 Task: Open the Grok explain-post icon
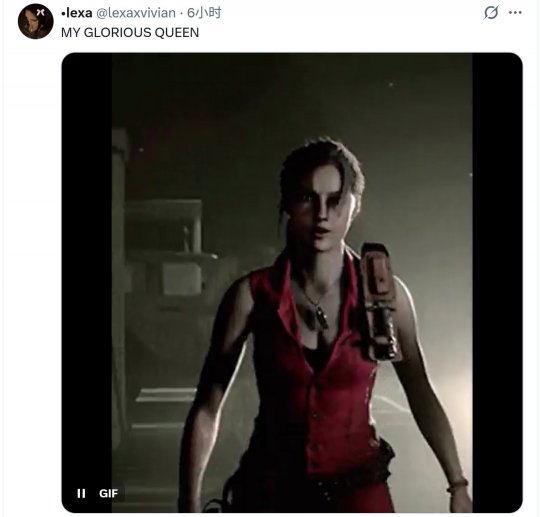[x=490, y=13]
